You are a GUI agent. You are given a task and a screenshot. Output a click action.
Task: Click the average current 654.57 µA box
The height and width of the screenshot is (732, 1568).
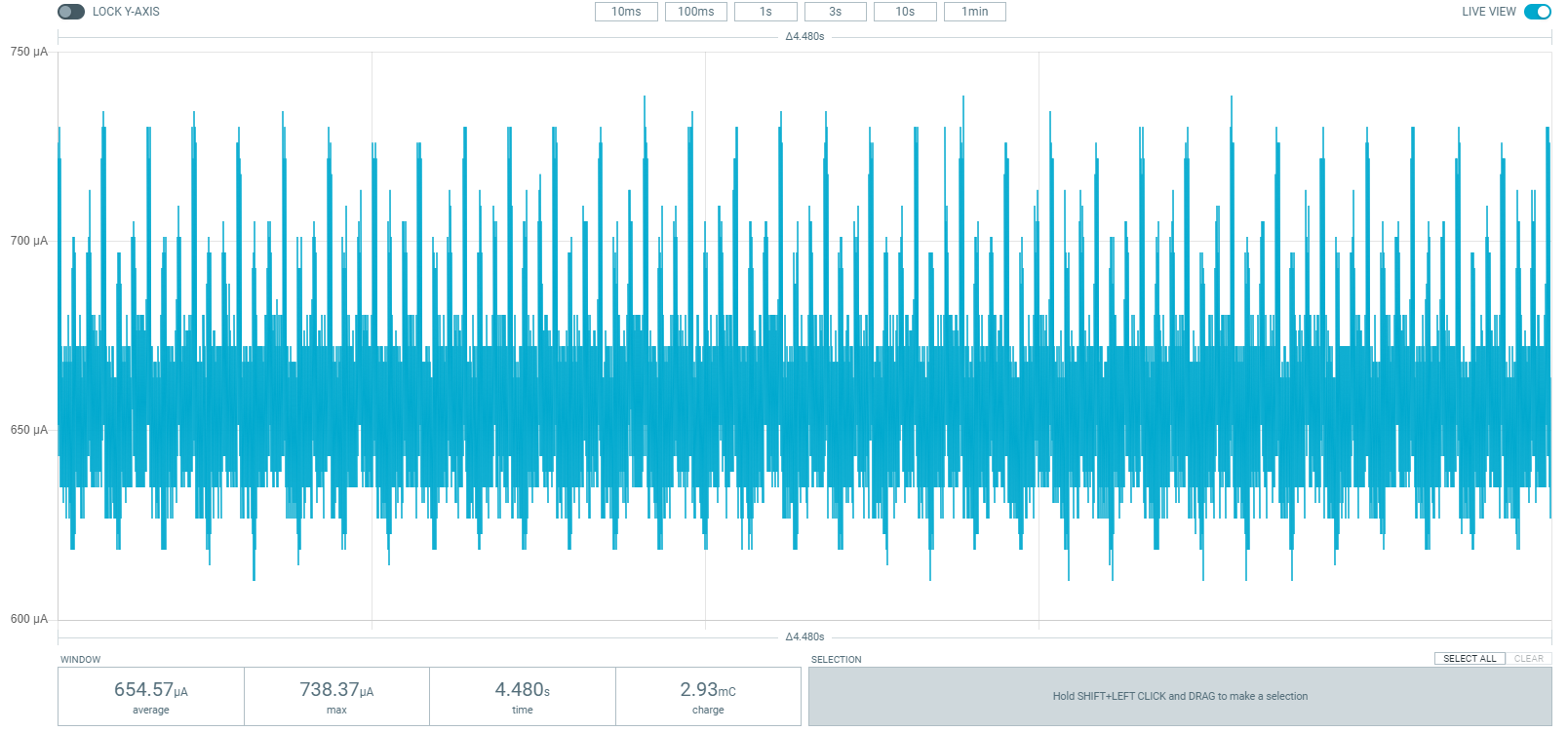click(x=151, y=696)
